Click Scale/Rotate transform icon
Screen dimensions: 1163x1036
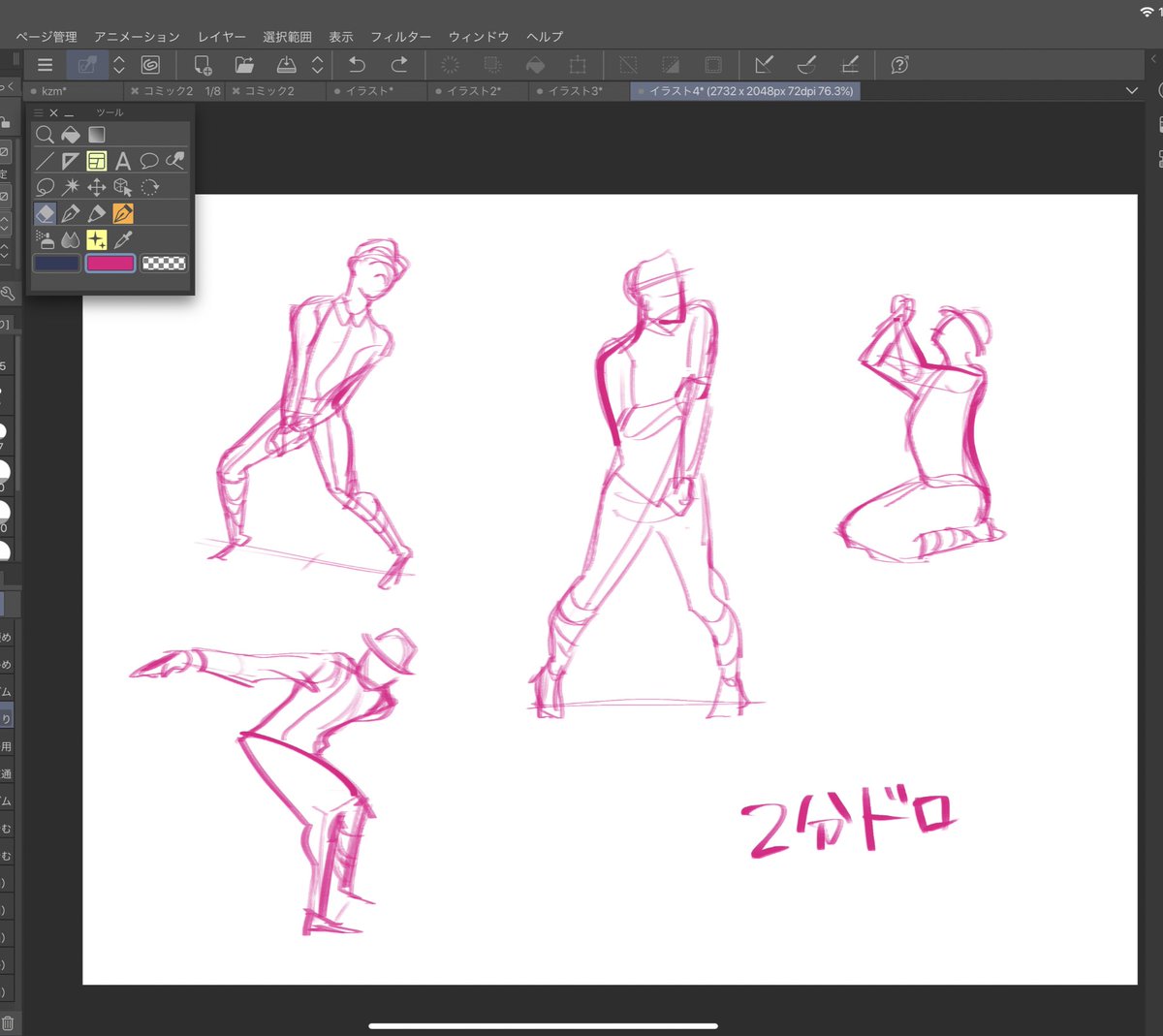[578, 65]
